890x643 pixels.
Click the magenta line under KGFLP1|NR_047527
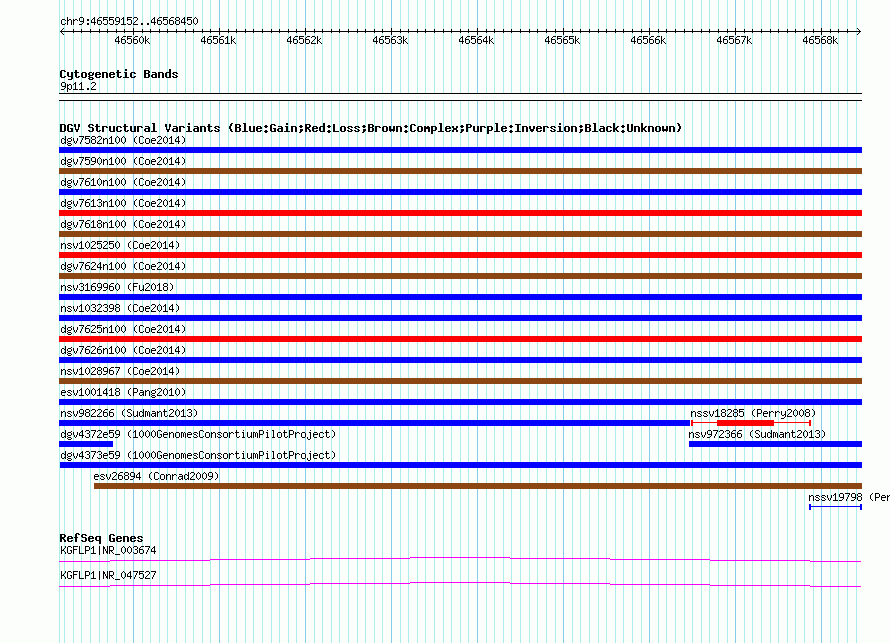[460, 585]
